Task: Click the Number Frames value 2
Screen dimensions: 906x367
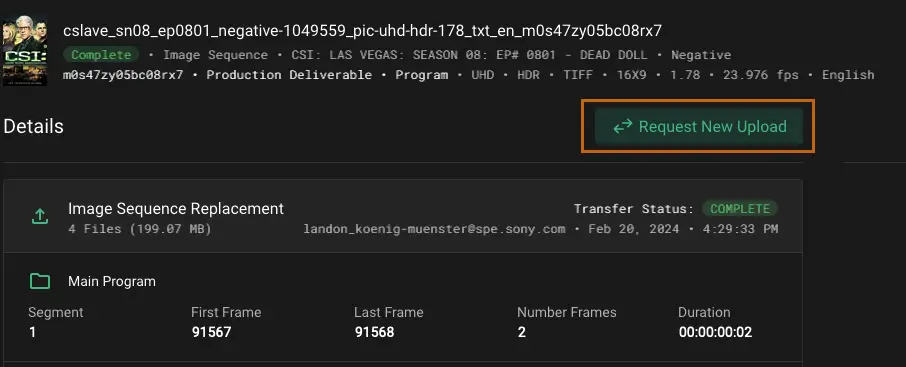Action: click(x=521, y=332)
